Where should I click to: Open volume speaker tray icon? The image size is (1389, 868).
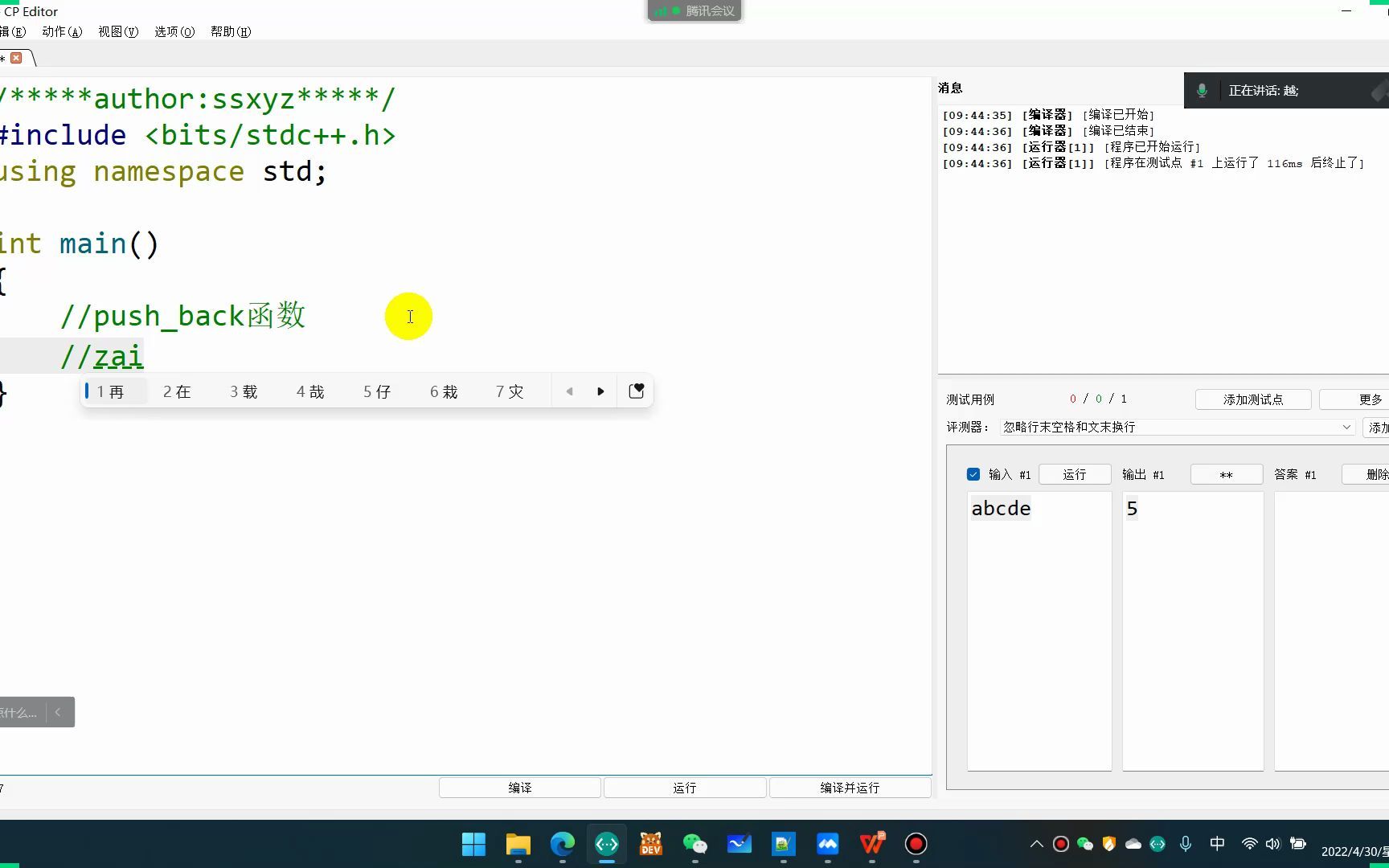point(1272,844)
